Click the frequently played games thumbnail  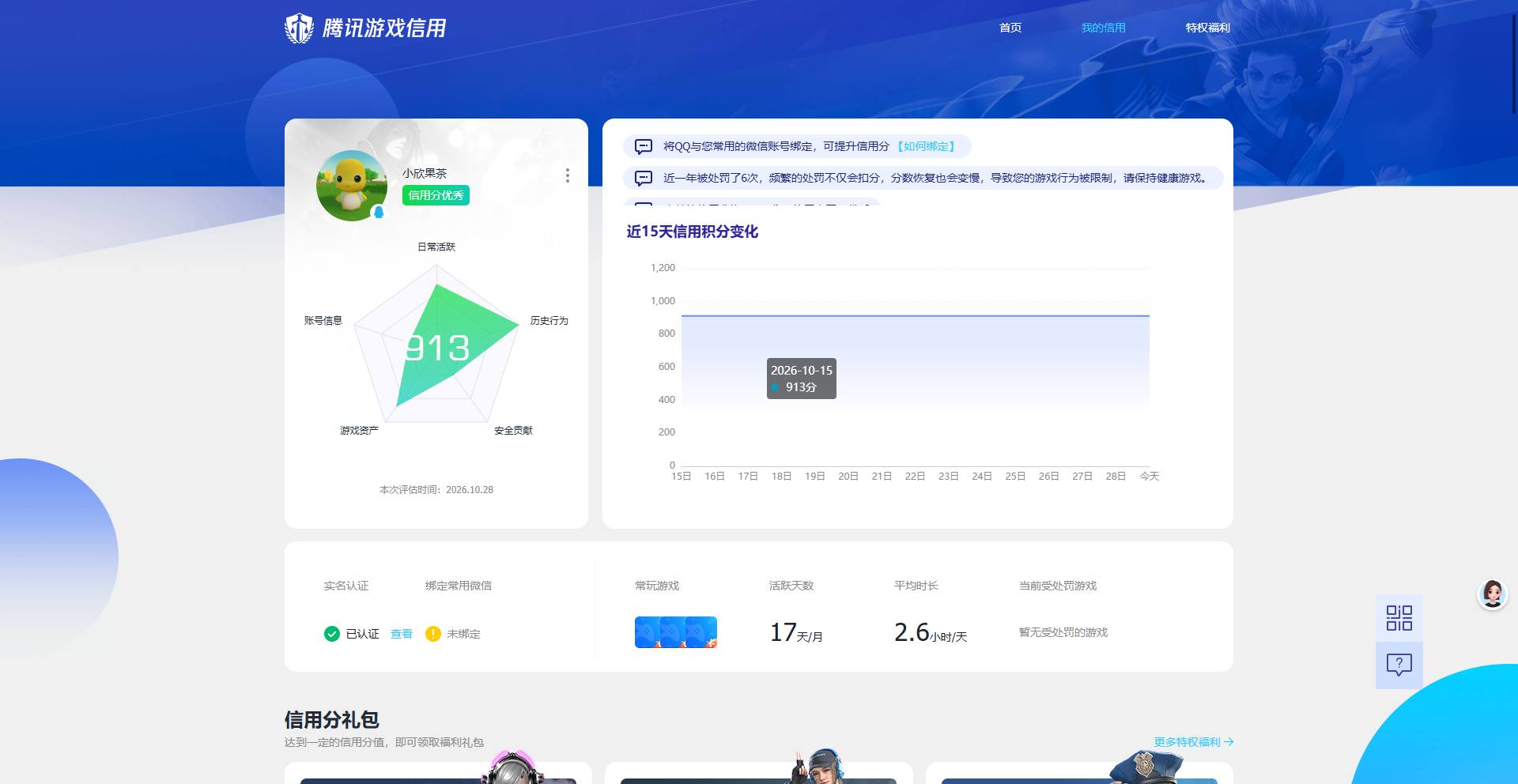[676, 632]
